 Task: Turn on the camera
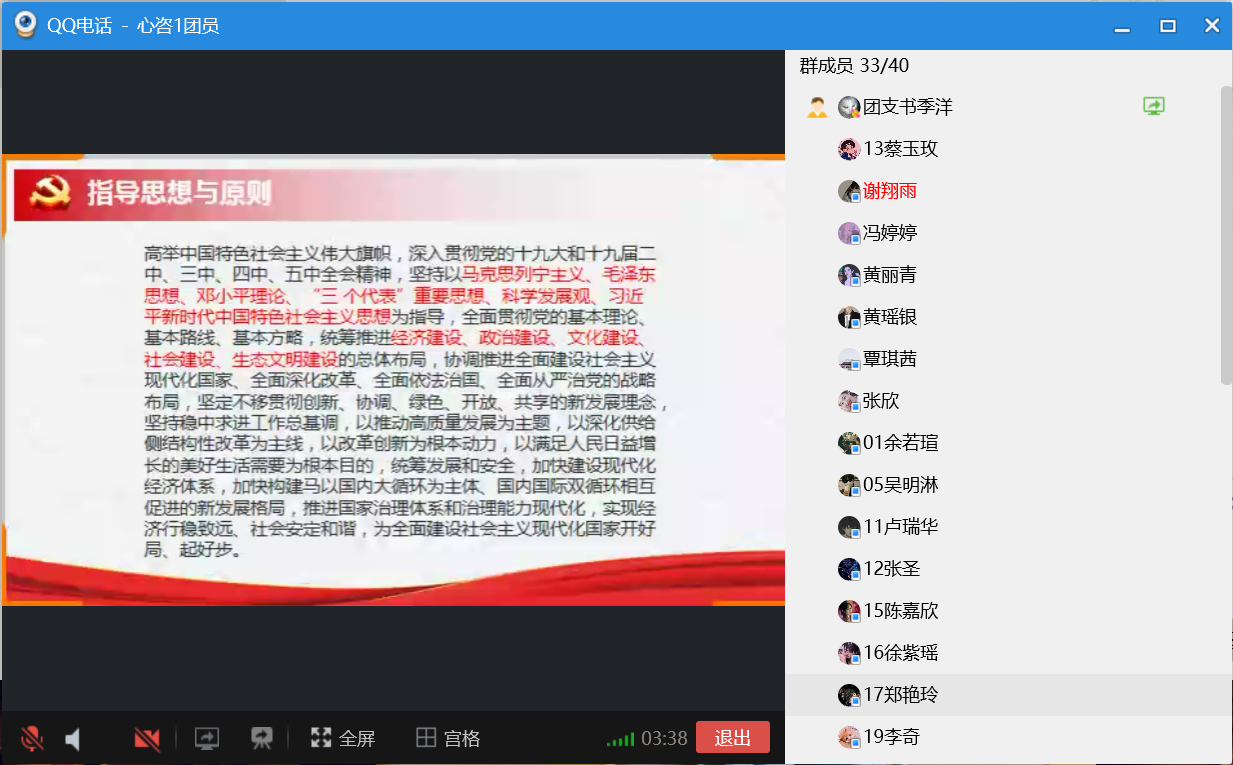[147, 739]
